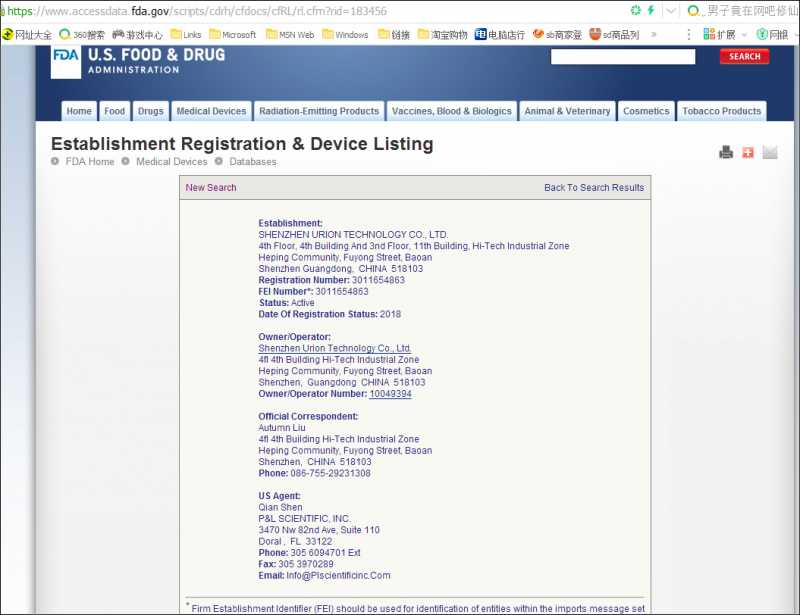
Task: Focus the FDA site search field
Action: pyautogui.click(x=623, y=57)
